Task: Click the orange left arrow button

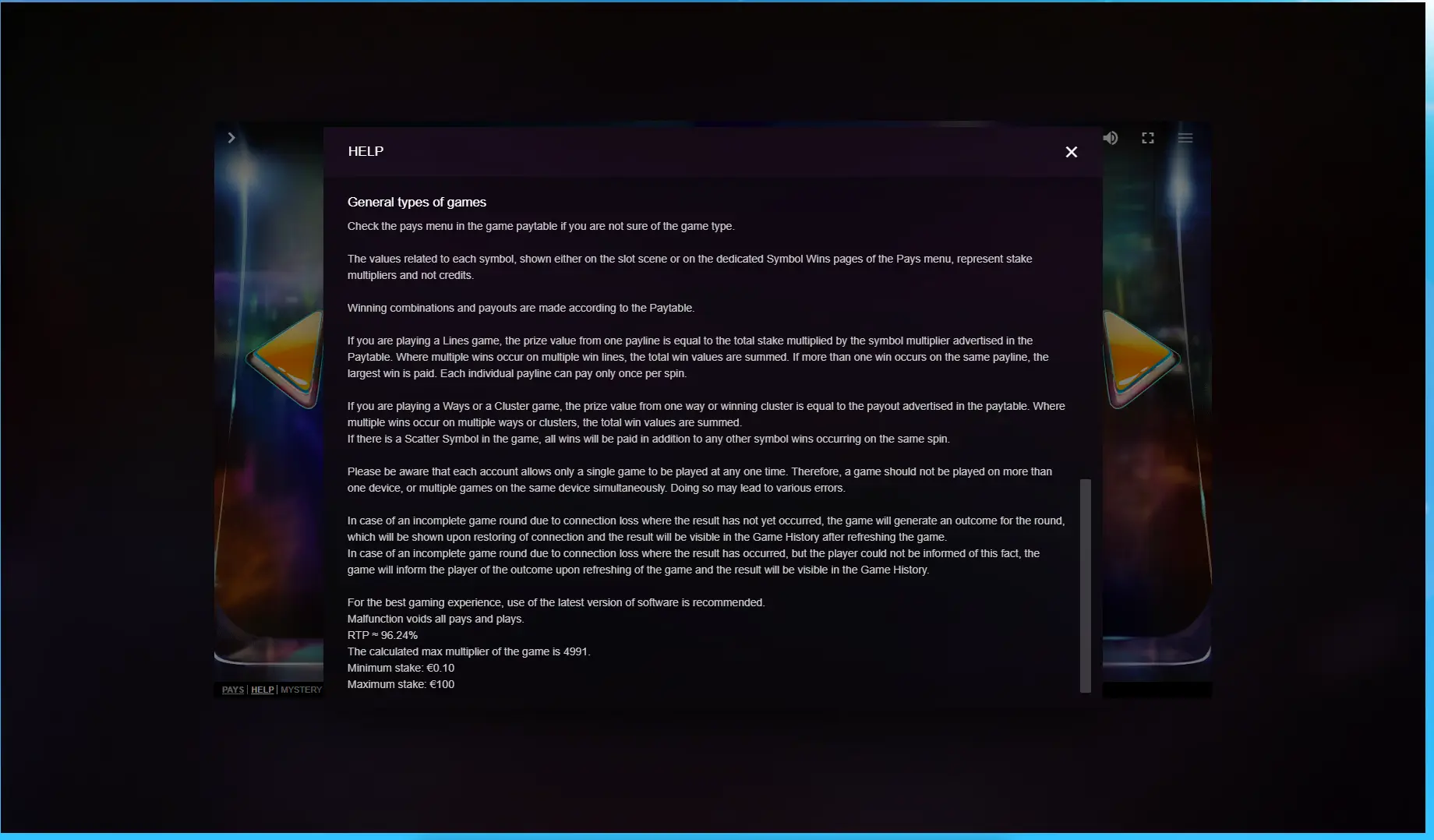Action: pos(288,359)
